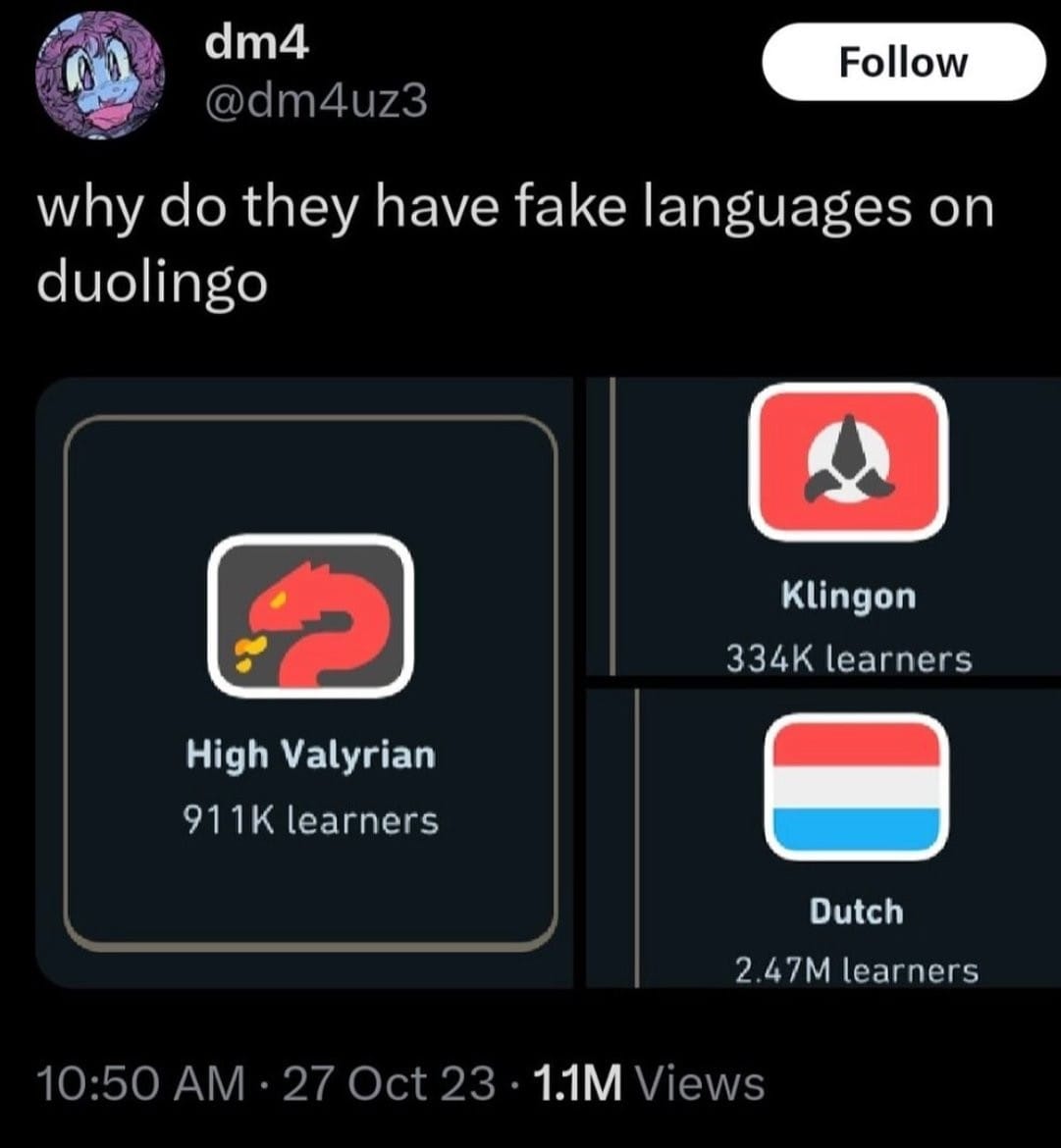The image size is (1061, 1148).
Task: Click the 10:50 AM timestamp
Action: pos(141,1083)
